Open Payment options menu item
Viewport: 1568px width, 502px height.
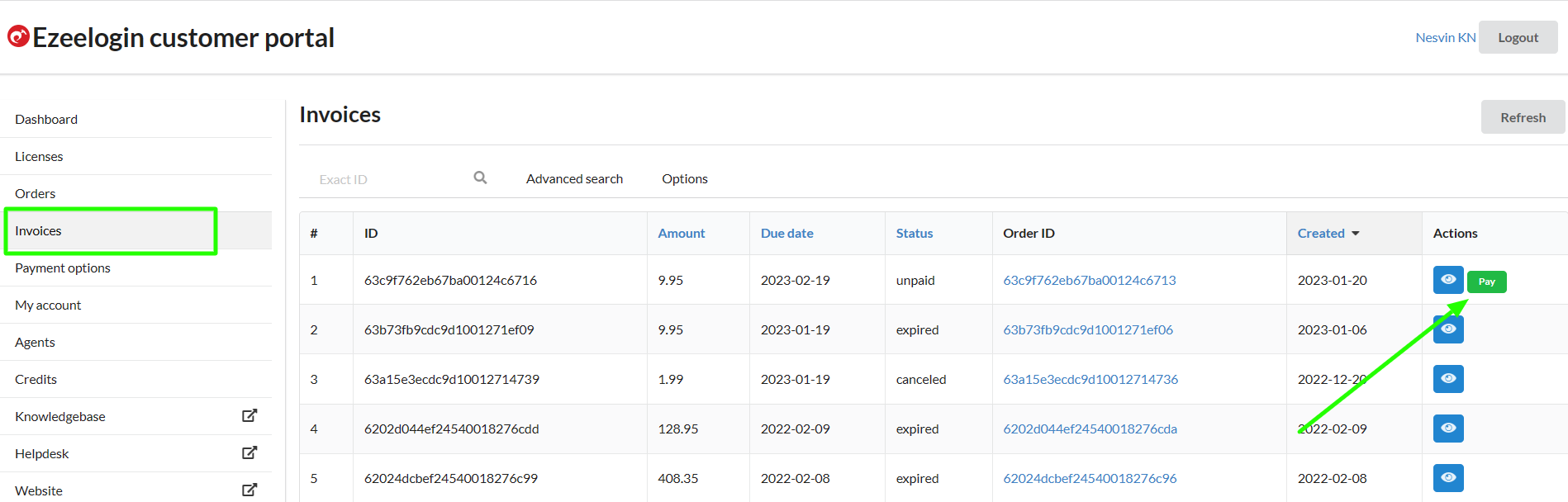pos(63,268)
